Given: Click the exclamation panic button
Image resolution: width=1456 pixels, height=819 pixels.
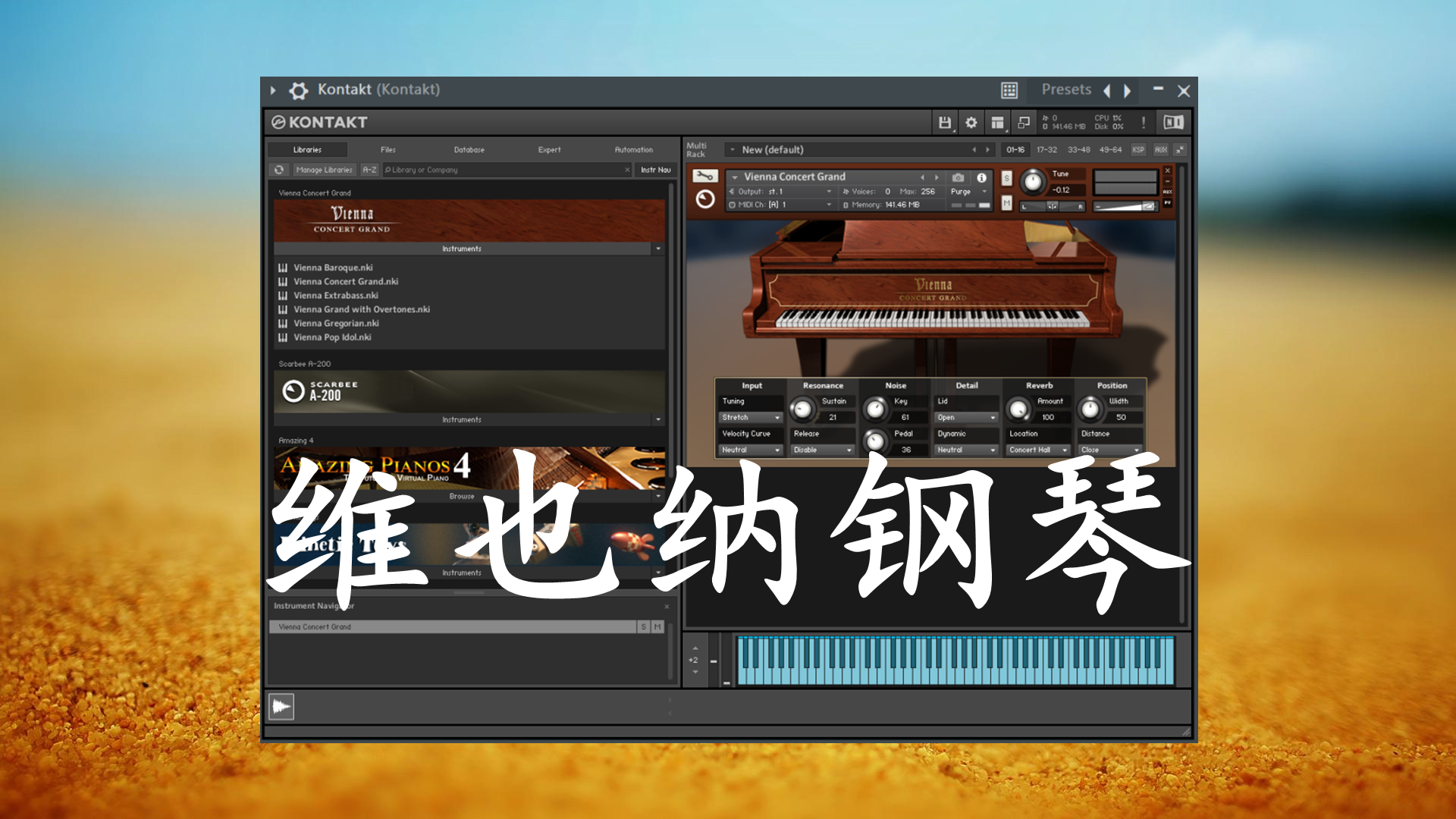Looking at the screenshot, I should click(1144, 122).
